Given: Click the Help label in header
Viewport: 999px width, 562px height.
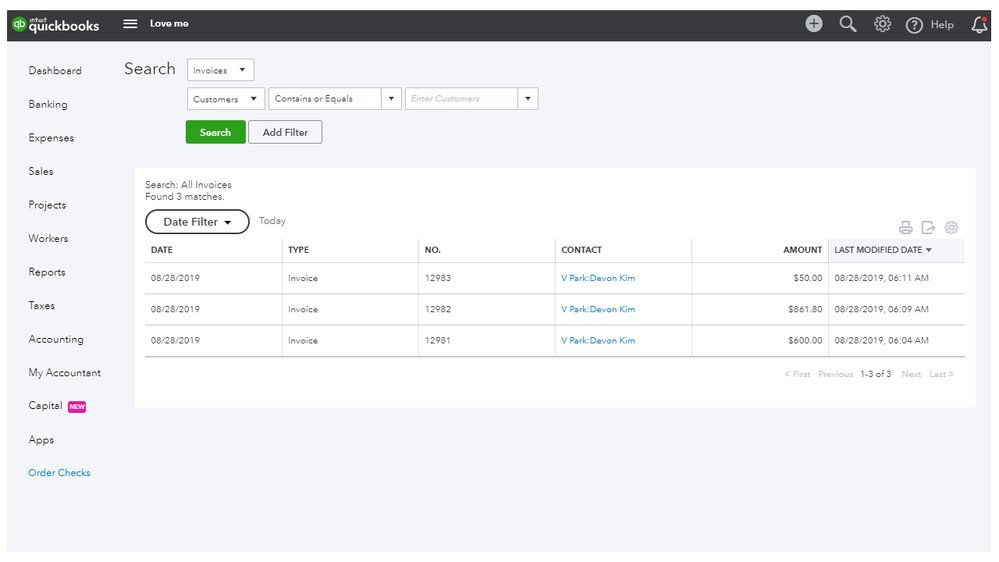Looking at the screenshot, I should pyautogui.click(x=942, y=25).
